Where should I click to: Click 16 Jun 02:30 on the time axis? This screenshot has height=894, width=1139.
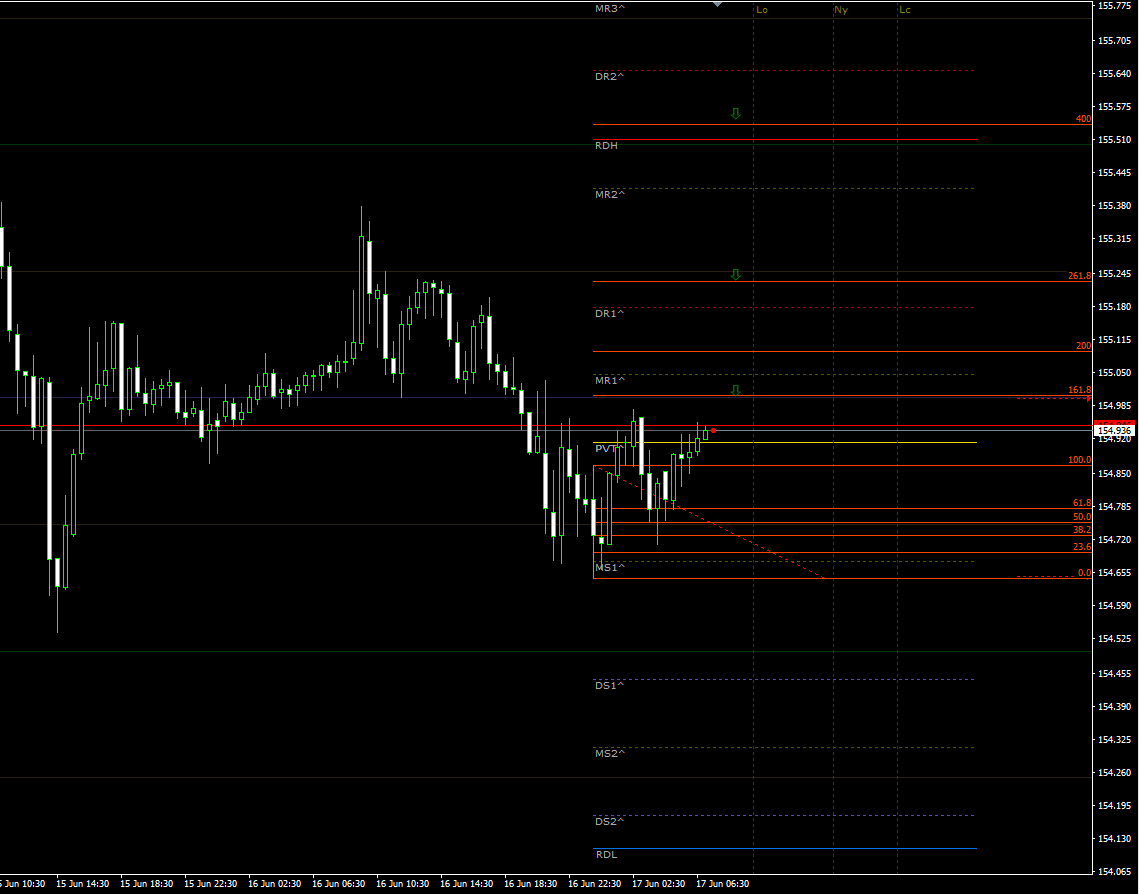(275, 884)
